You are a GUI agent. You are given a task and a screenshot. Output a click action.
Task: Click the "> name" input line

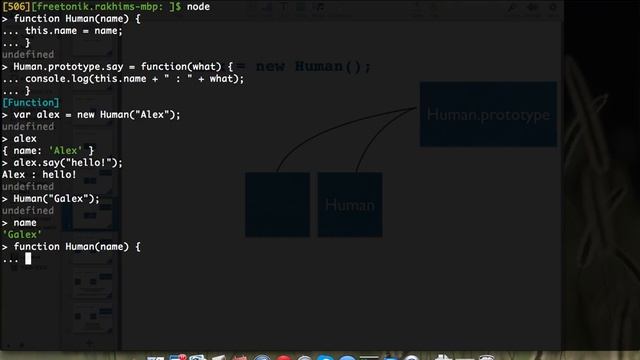[19, 223]
